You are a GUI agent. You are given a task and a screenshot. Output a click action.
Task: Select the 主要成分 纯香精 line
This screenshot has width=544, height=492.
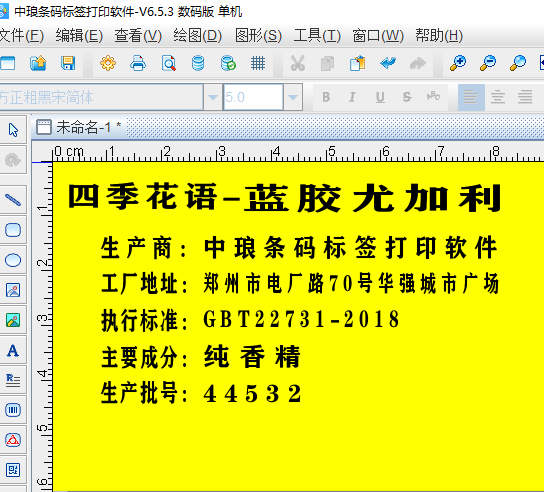201,356
